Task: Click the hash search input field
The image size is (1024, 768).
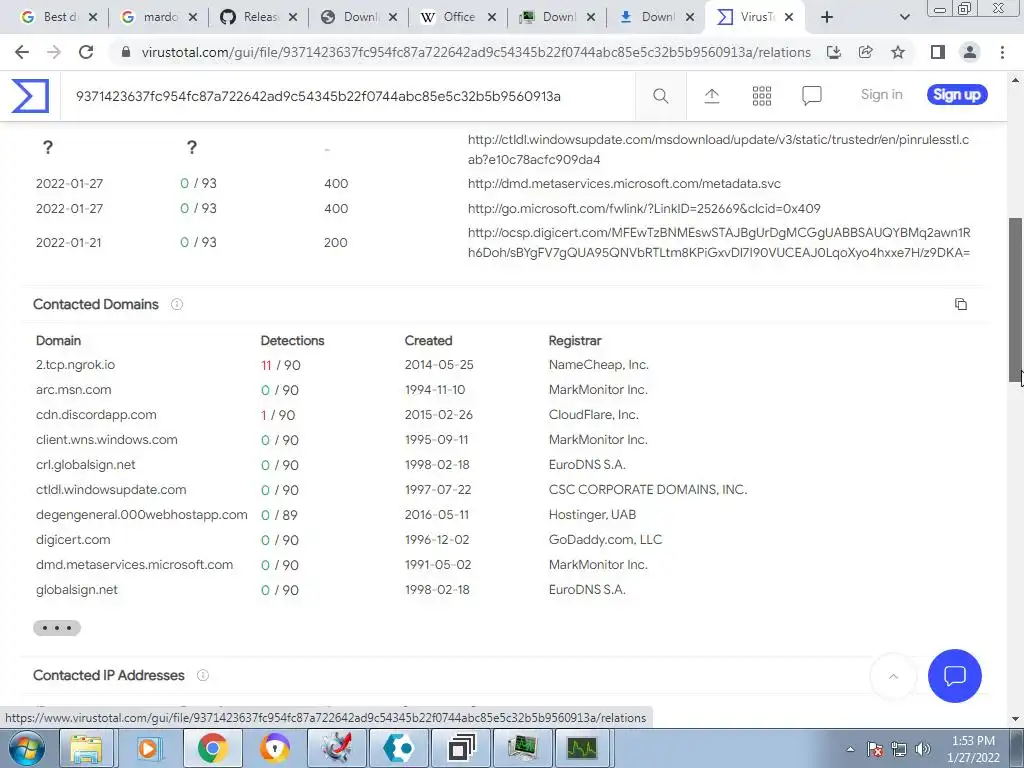Action: tap(347, 96)
